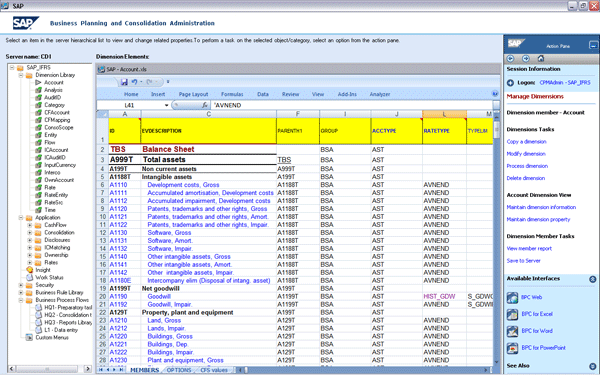Viewport: 600px width, 375px height.
Task: Open BPC for Word icon
Action: [512, 331]
